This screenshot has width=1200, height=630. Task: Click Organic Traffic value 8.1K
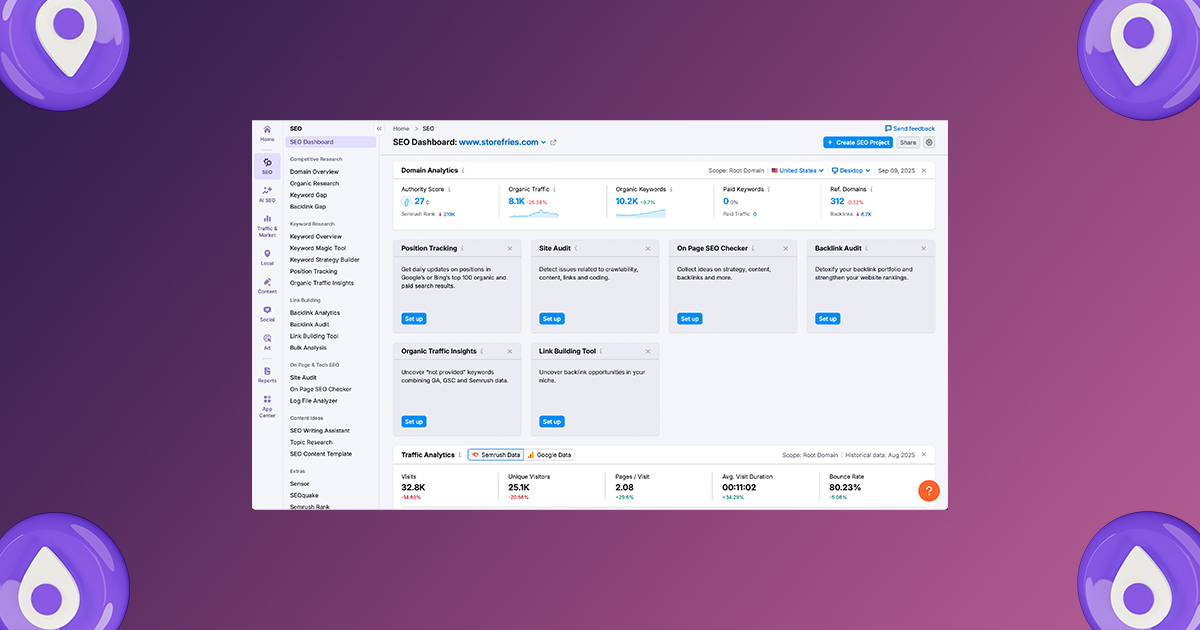click(517, 201)
